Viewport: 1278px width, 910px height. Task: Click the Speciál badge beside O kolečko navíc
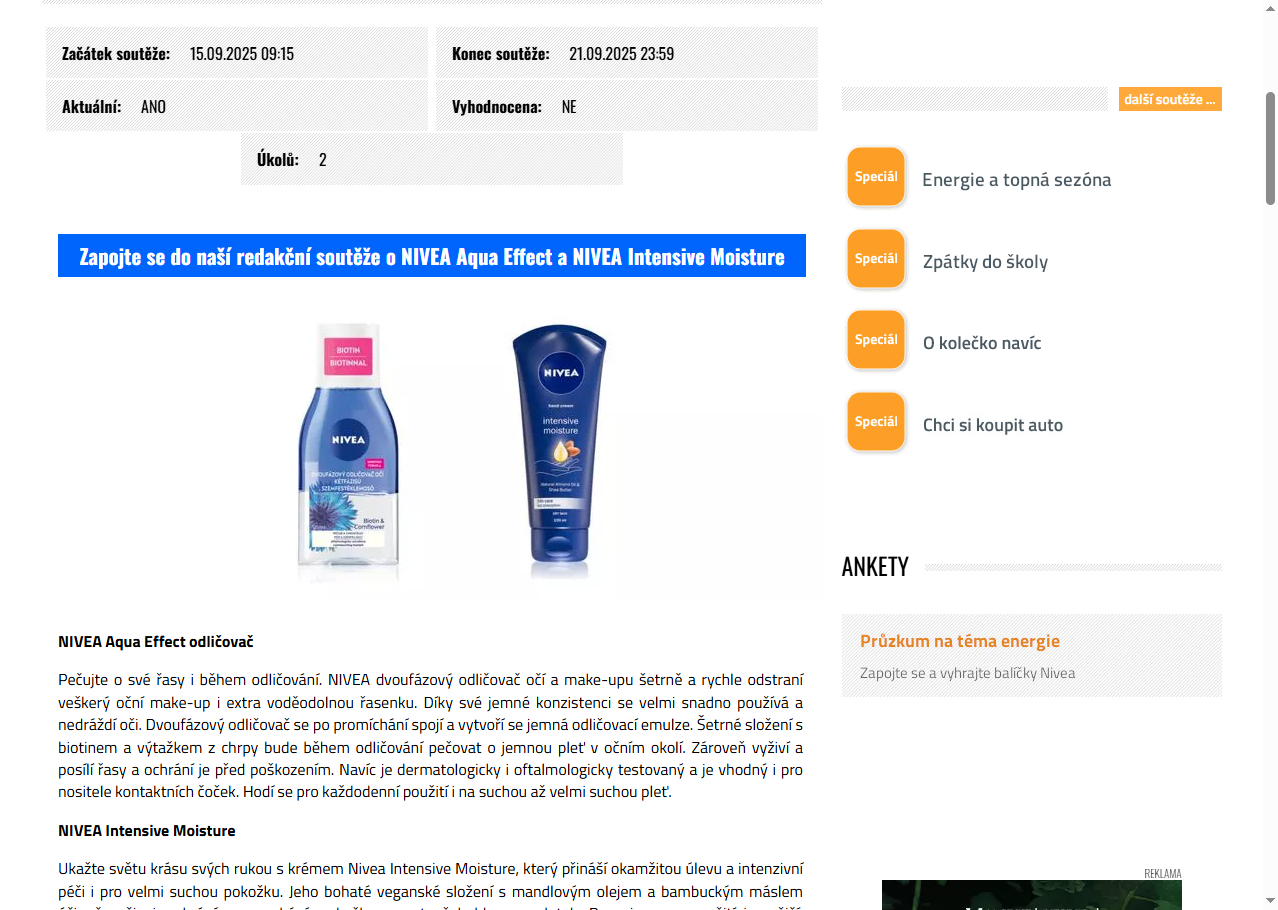876,340
